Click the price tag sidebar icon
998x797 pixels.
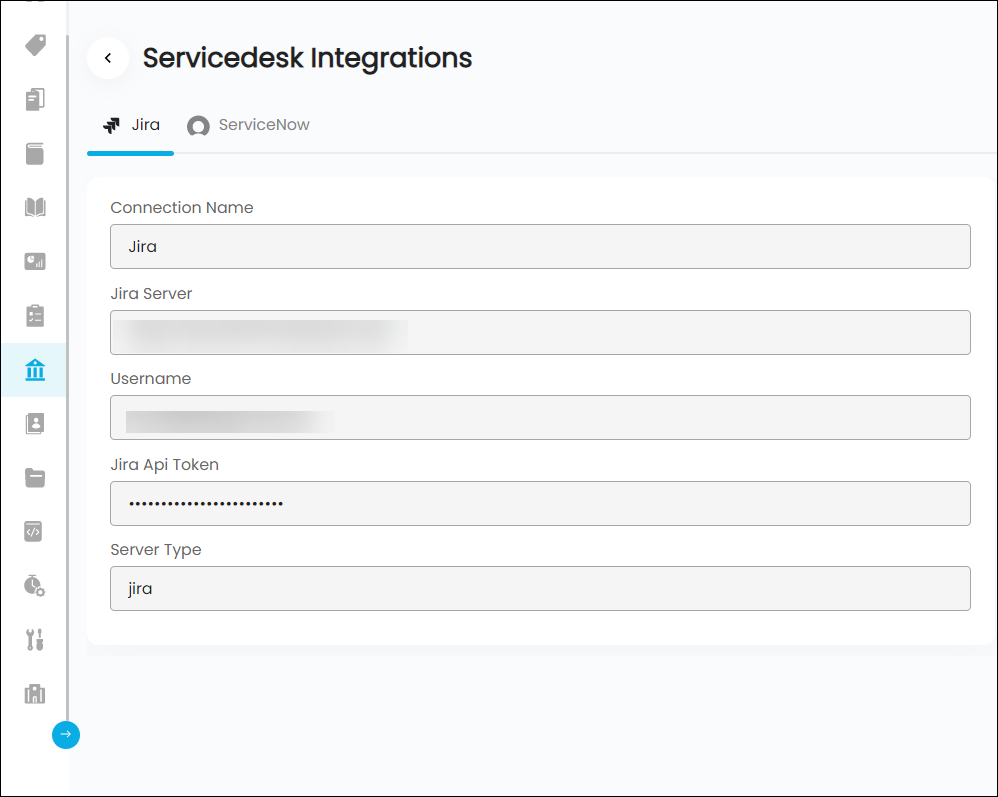point(35,45)
